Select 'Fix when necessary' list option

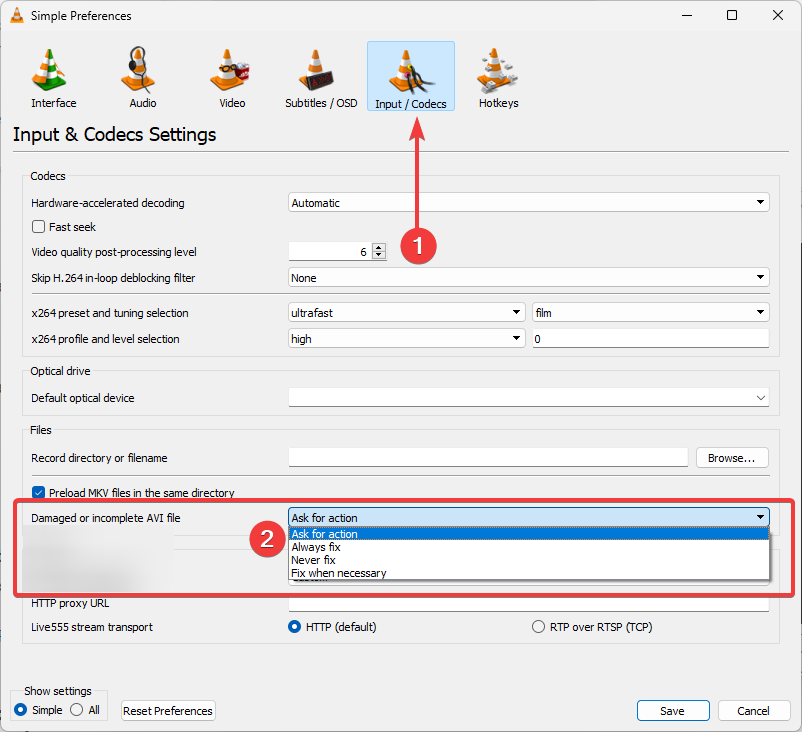[528, 573]
